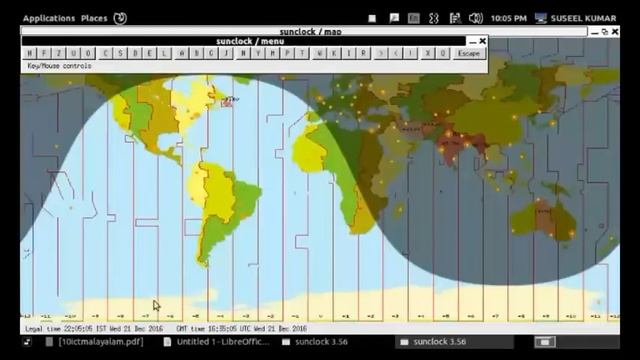Open the volume speaker icon
The height and width of the screenshot is (360, 640).
476,18
